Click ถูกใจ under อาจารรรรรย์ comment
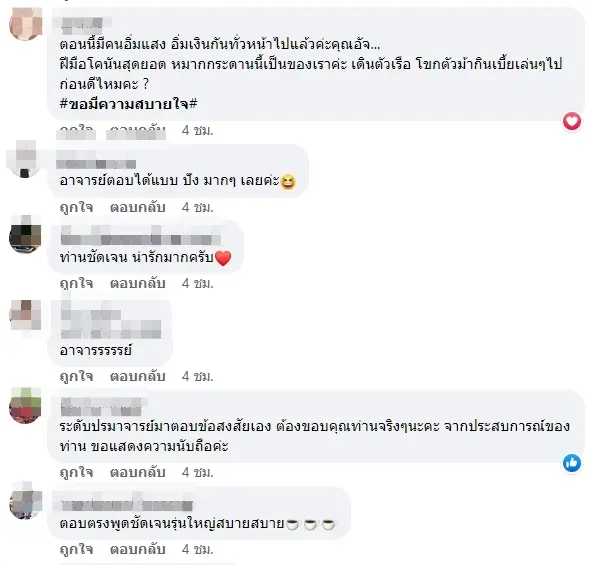 click(76, 376)
